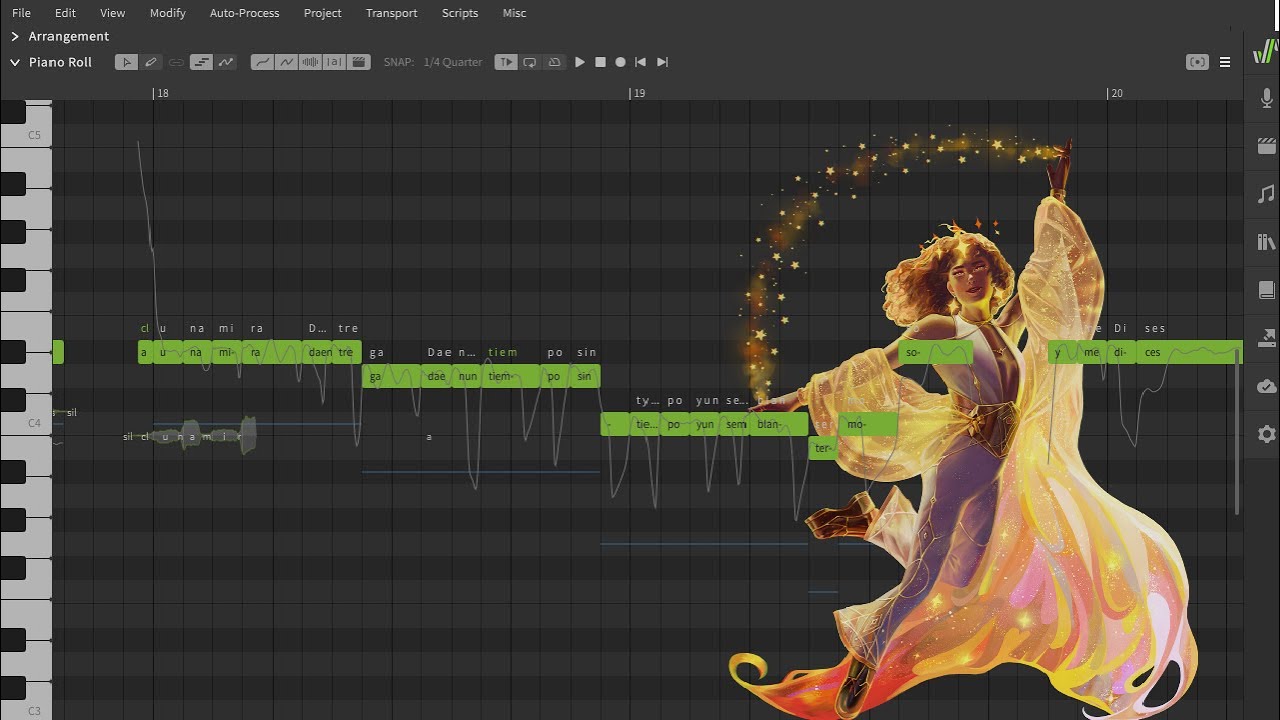Screen dimensions: 1280x720
Task: Select the note with lyric "ter-"
Action: 823,448
